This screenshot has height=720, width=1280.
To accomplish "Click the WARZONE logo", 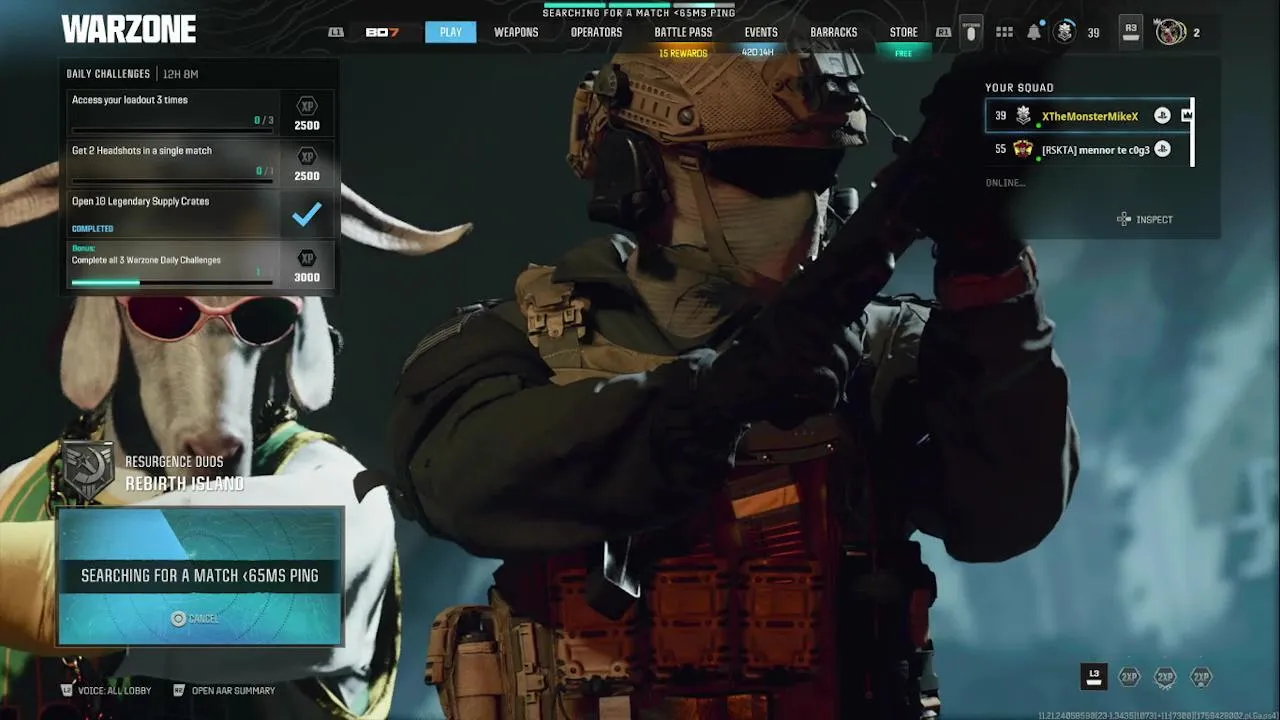I will pos(128,30).
